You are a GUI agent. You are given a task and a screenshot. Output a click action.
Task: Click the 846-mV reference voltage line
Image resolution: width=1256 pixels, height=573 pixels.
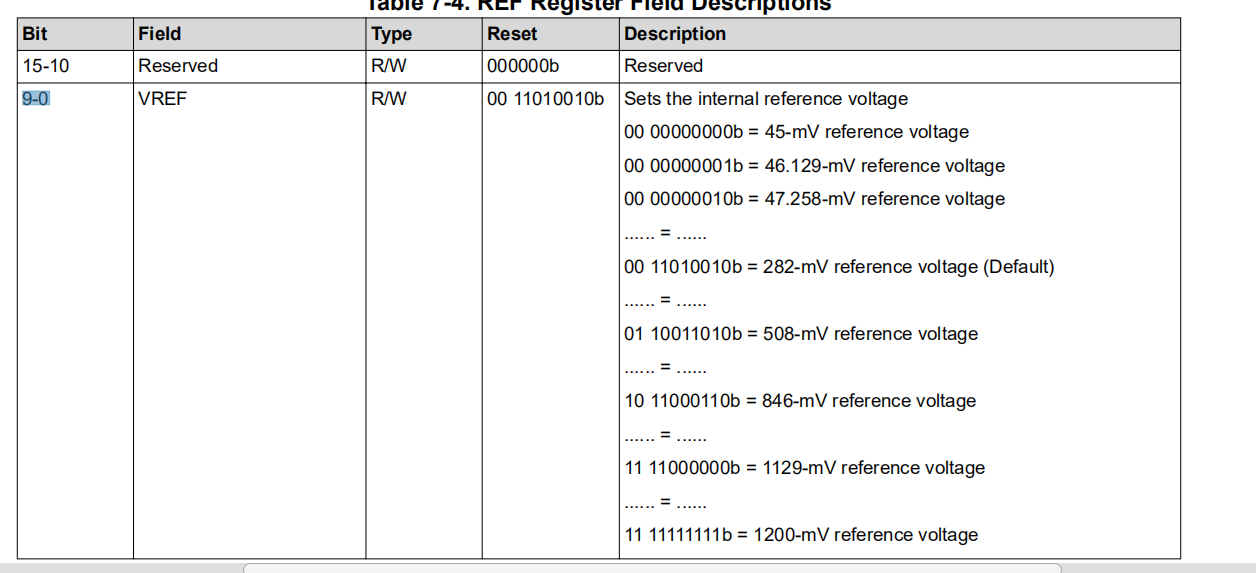800,401
